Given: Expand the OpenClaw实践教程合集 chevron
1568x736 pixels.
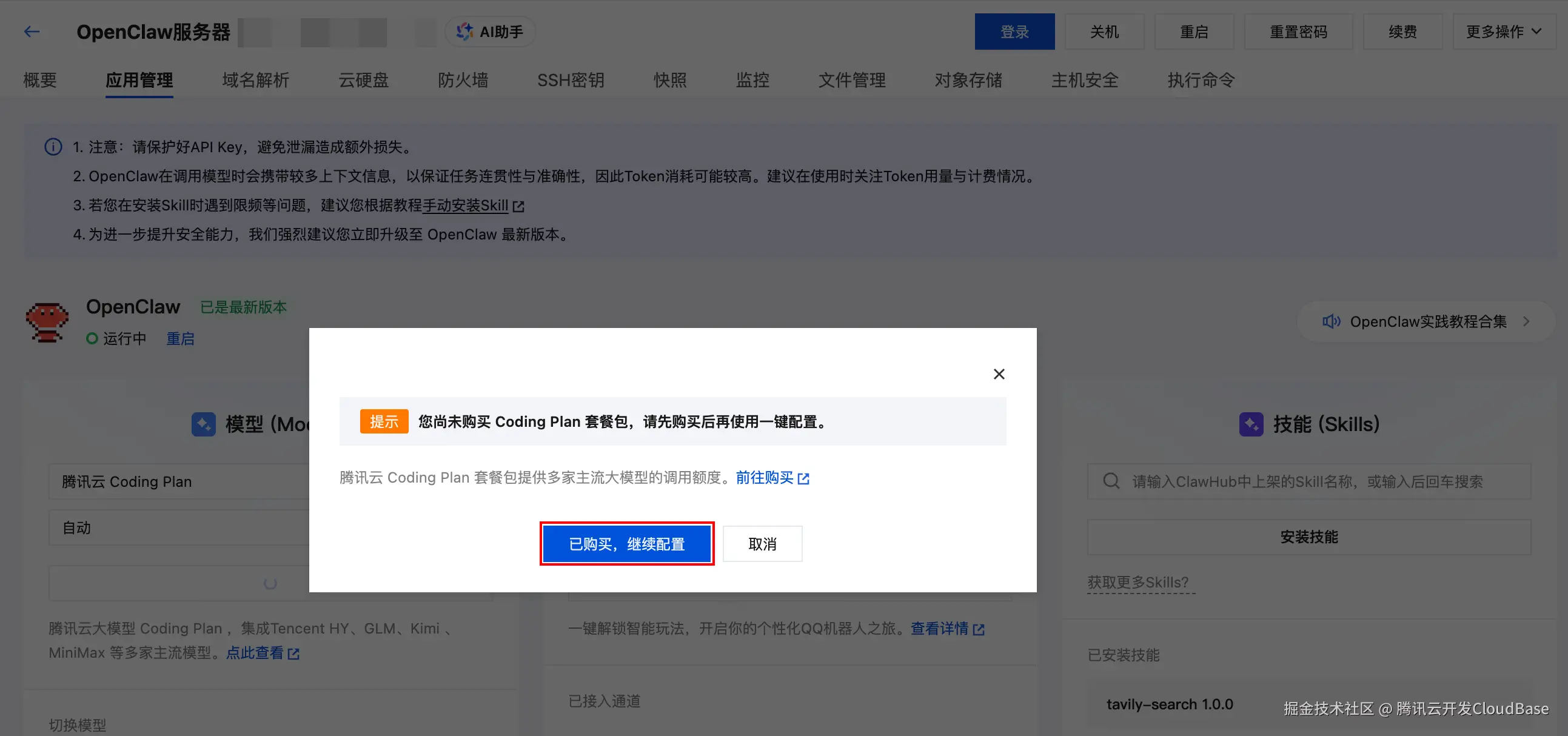Looking at the screenshot, I should pyautogui.click(x=1526, y=321).
